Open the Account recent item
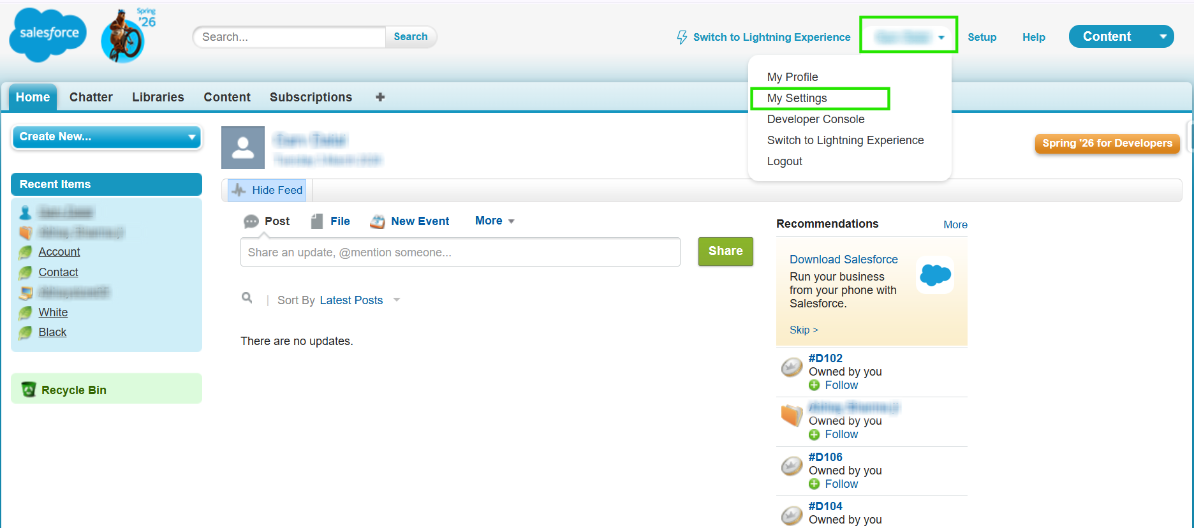The image size is (1194, 528). 59,252
